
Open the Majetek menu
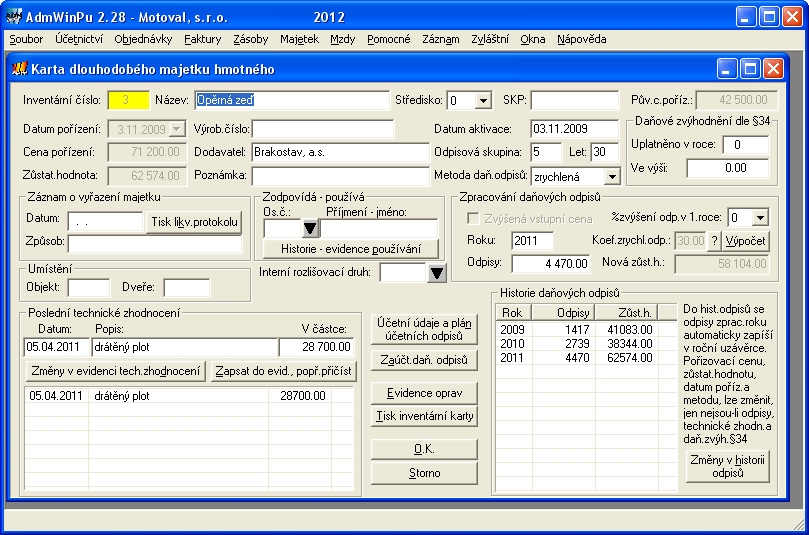(x=299, y=39)
